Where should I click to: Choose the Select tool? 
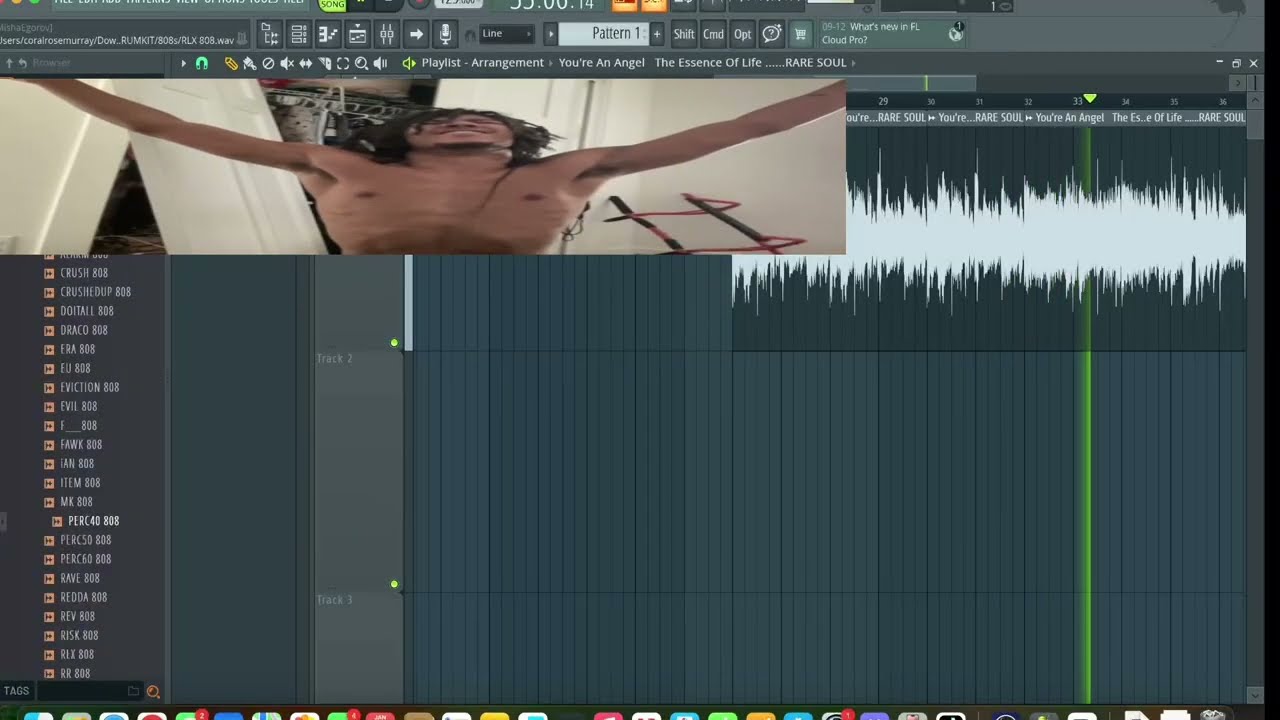pos(343,63)
